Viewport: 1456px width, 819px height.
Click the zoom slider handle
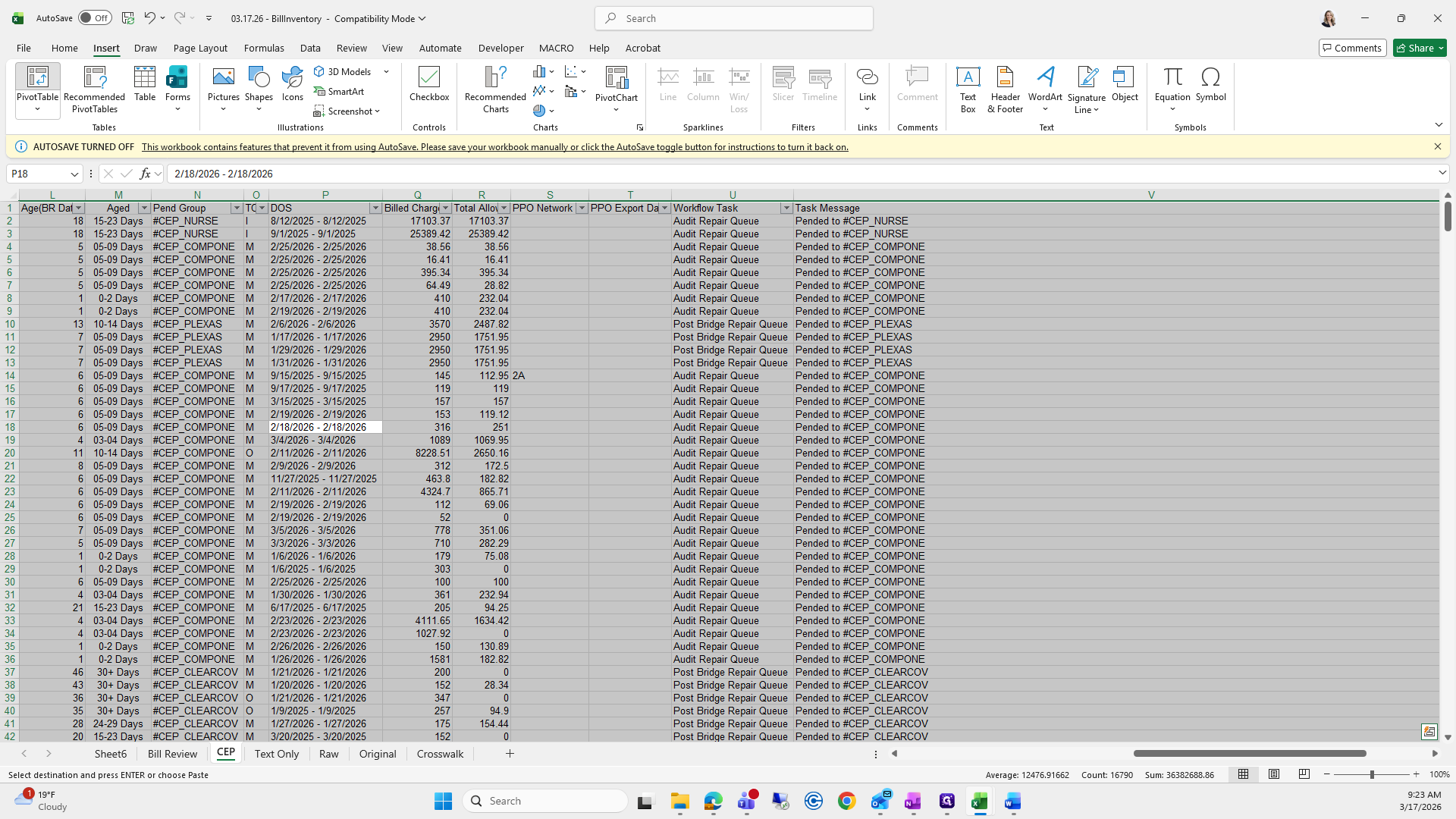[x=1371, y=774]
